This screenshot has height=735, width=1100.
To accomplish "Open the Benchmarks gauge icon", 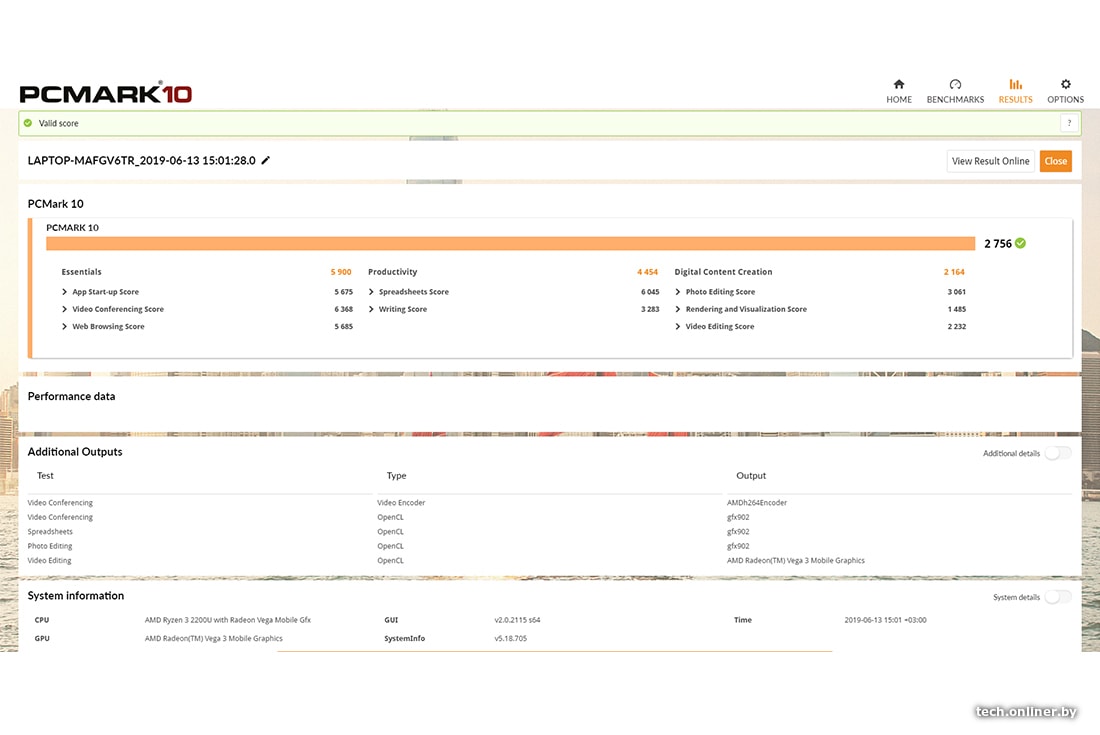I will coord(955,84).
